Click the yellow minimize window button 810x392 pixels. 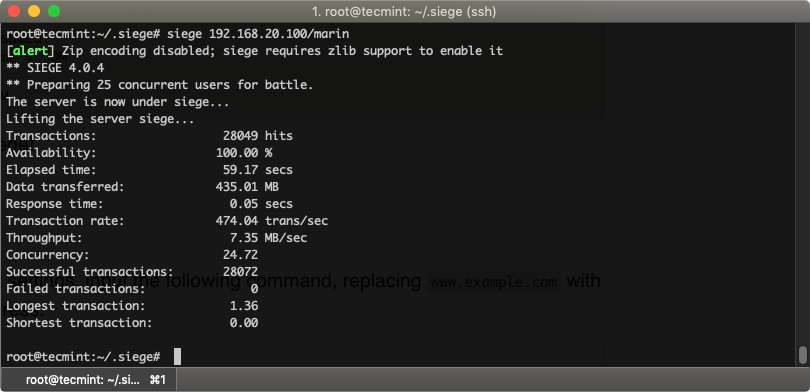34,11
